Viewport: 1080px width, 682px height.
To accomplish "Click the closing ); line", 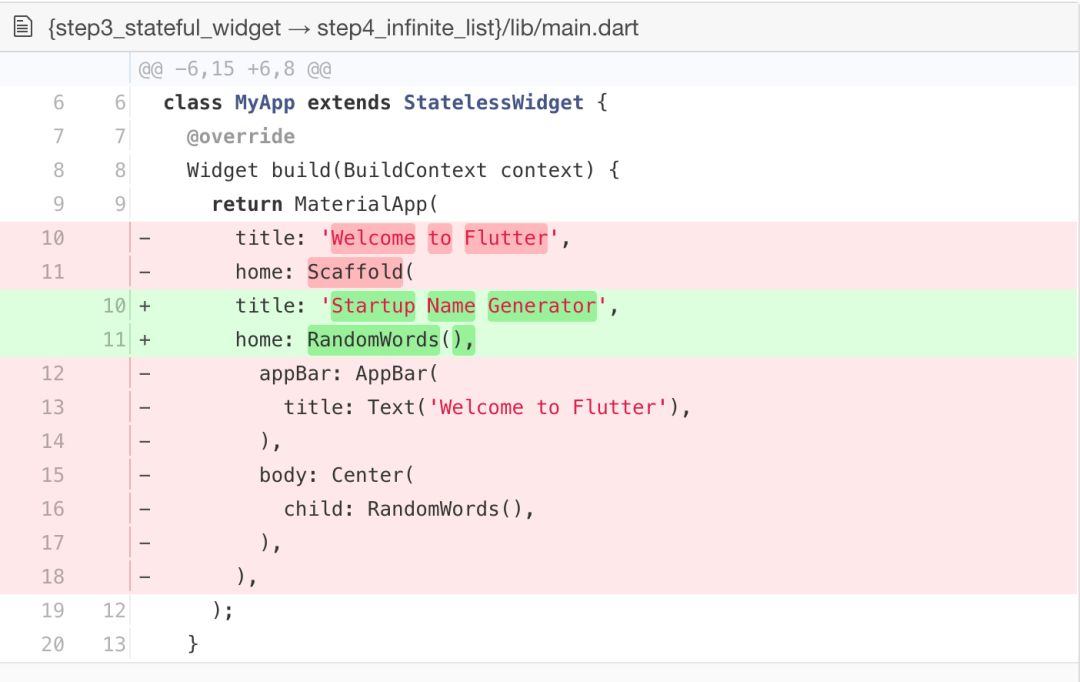I will click(x=222, y=610).
